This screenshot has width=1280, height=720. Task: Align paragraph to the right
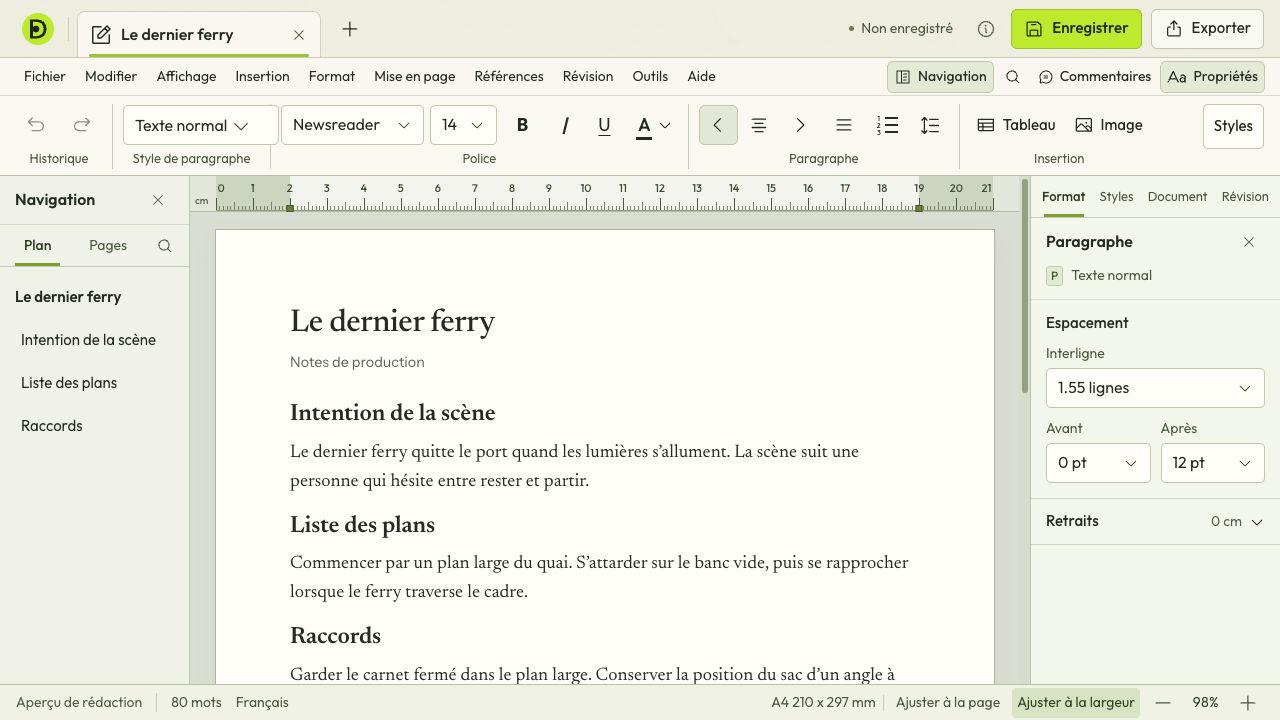click(800, 125)
